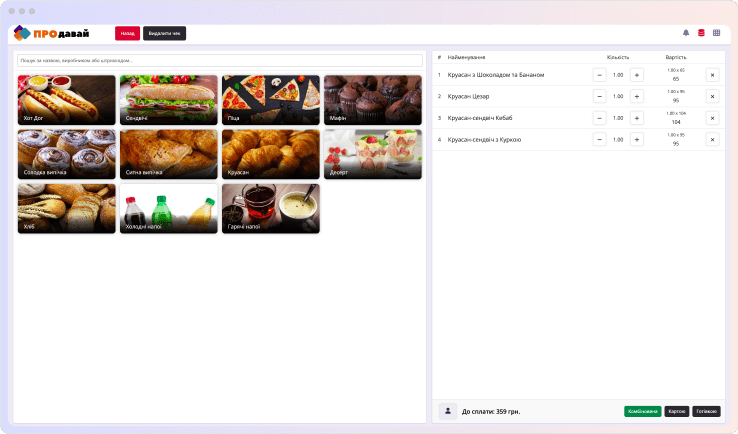The width and height of the screenshot is (738, 434).
Task: Choose Готівкою payment button
Action: [x=706, y=411]
